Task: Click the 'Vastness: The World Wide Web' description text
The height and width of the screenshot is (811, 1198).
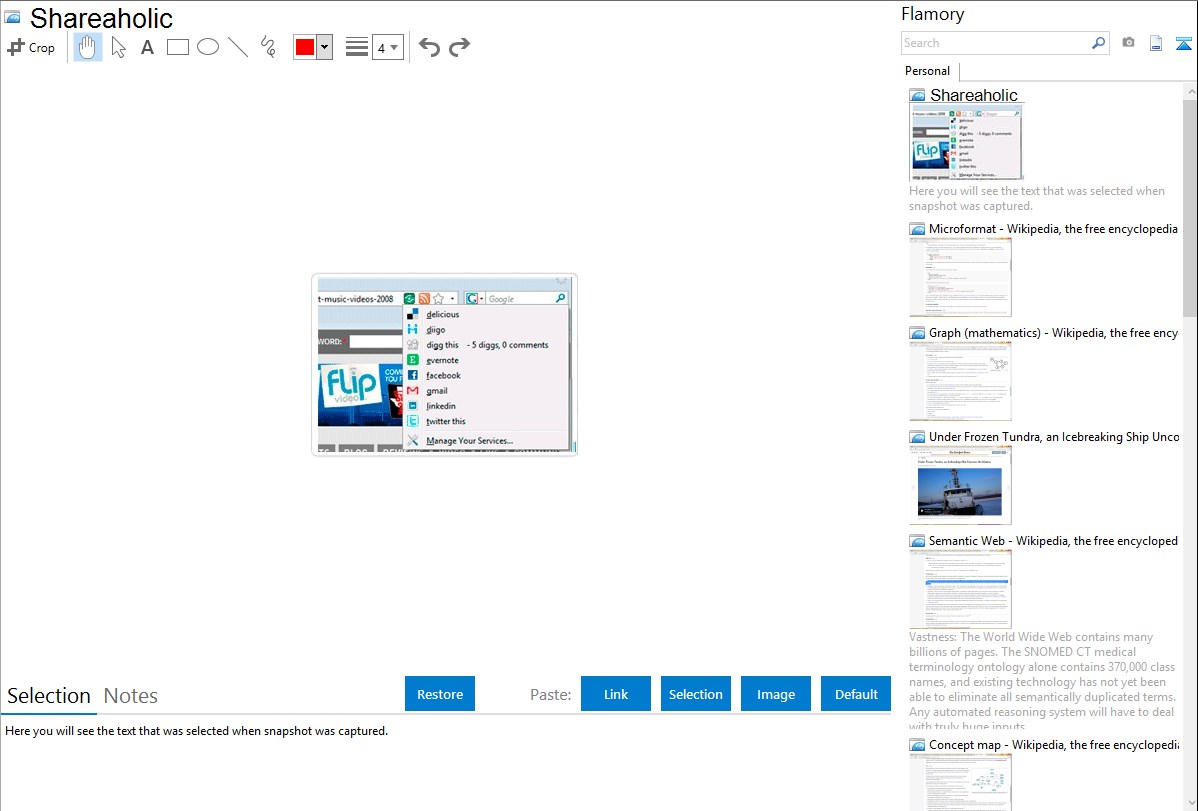Action: (1042, 681)
